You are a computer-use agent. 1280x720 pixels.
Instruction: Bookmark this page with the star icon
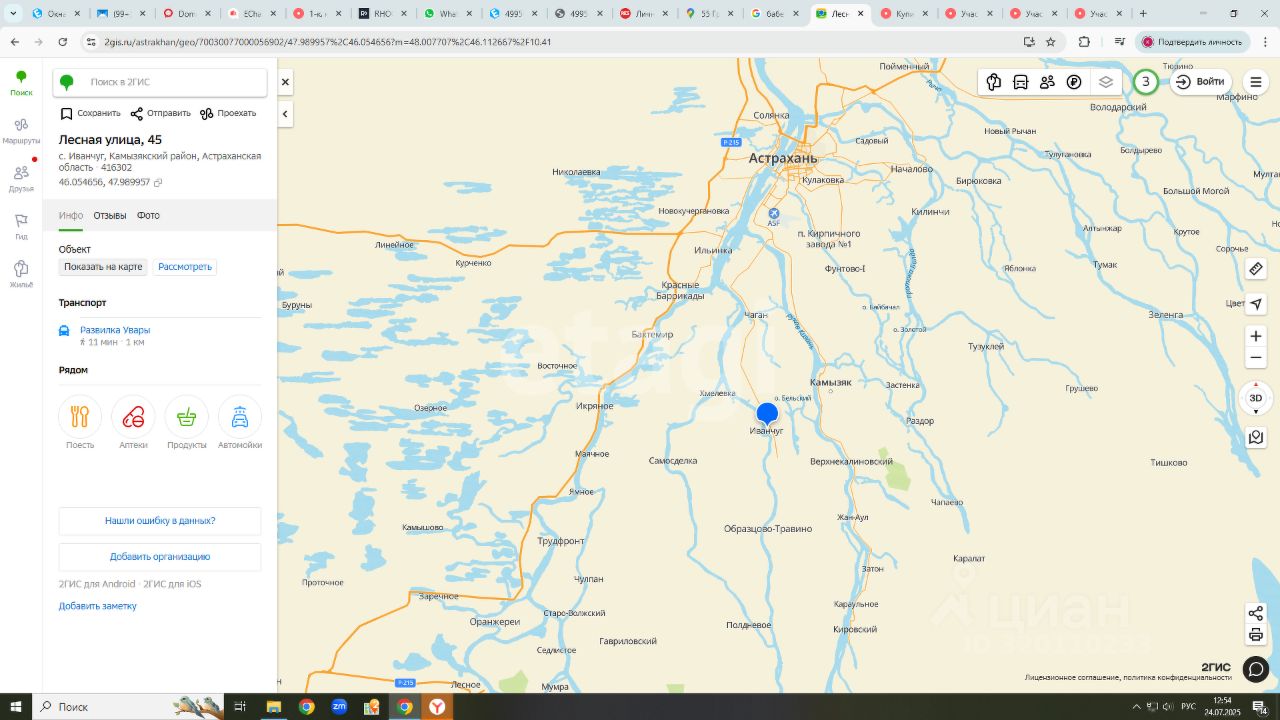tap(1051, 42)
